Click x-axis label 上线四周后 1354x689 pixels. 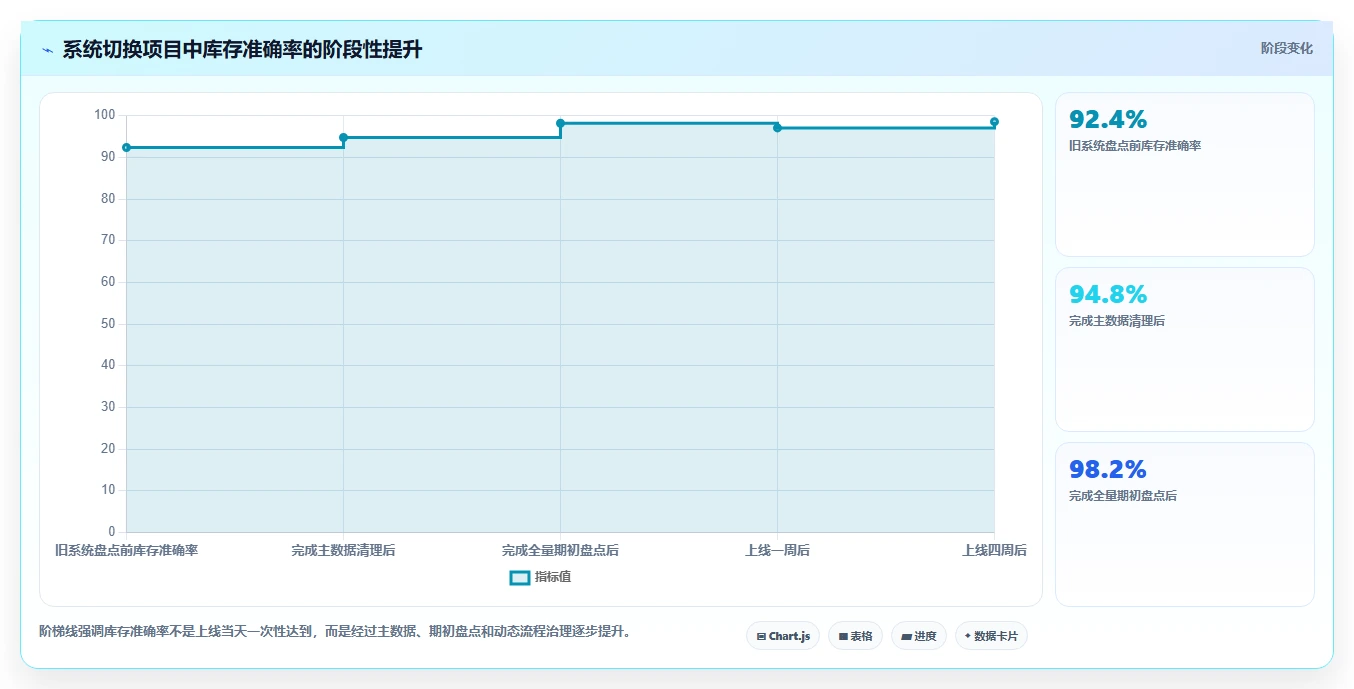click(x=994, y=551)
